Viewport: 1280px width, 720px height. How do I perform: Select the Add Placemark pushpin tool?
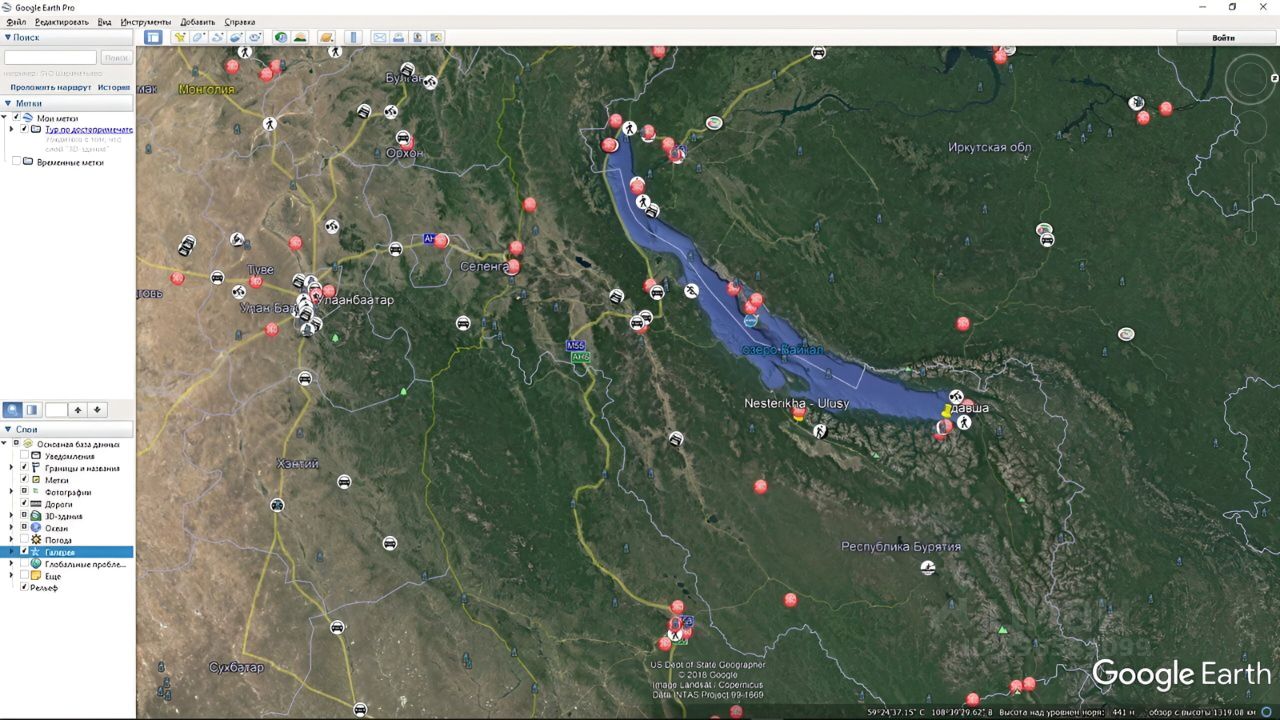click(x=180, y=37)
